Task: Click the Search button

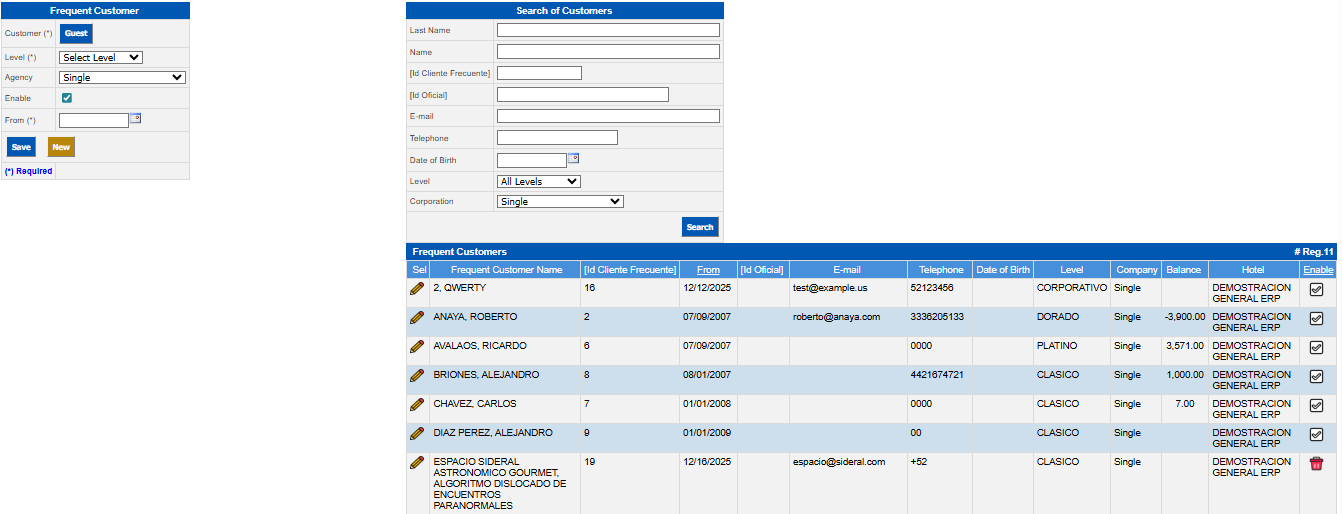Action: pos(700,227)
